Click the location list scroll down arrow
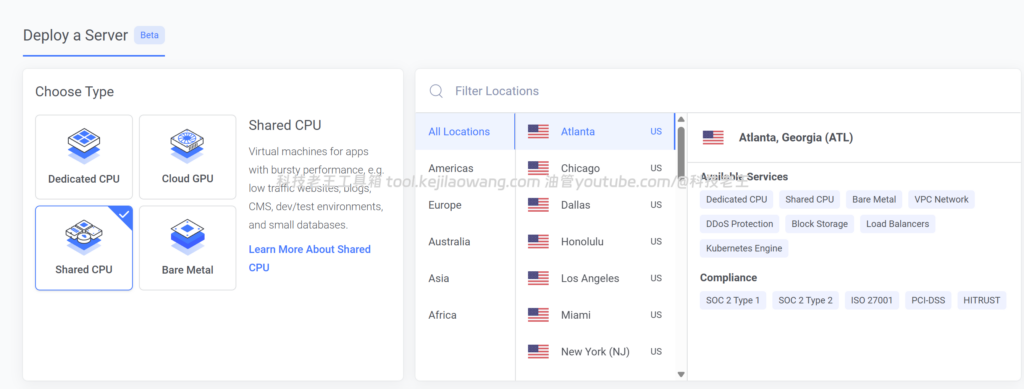The width and height of the screenshot is (1024, 389). click(x=681, y=375)
